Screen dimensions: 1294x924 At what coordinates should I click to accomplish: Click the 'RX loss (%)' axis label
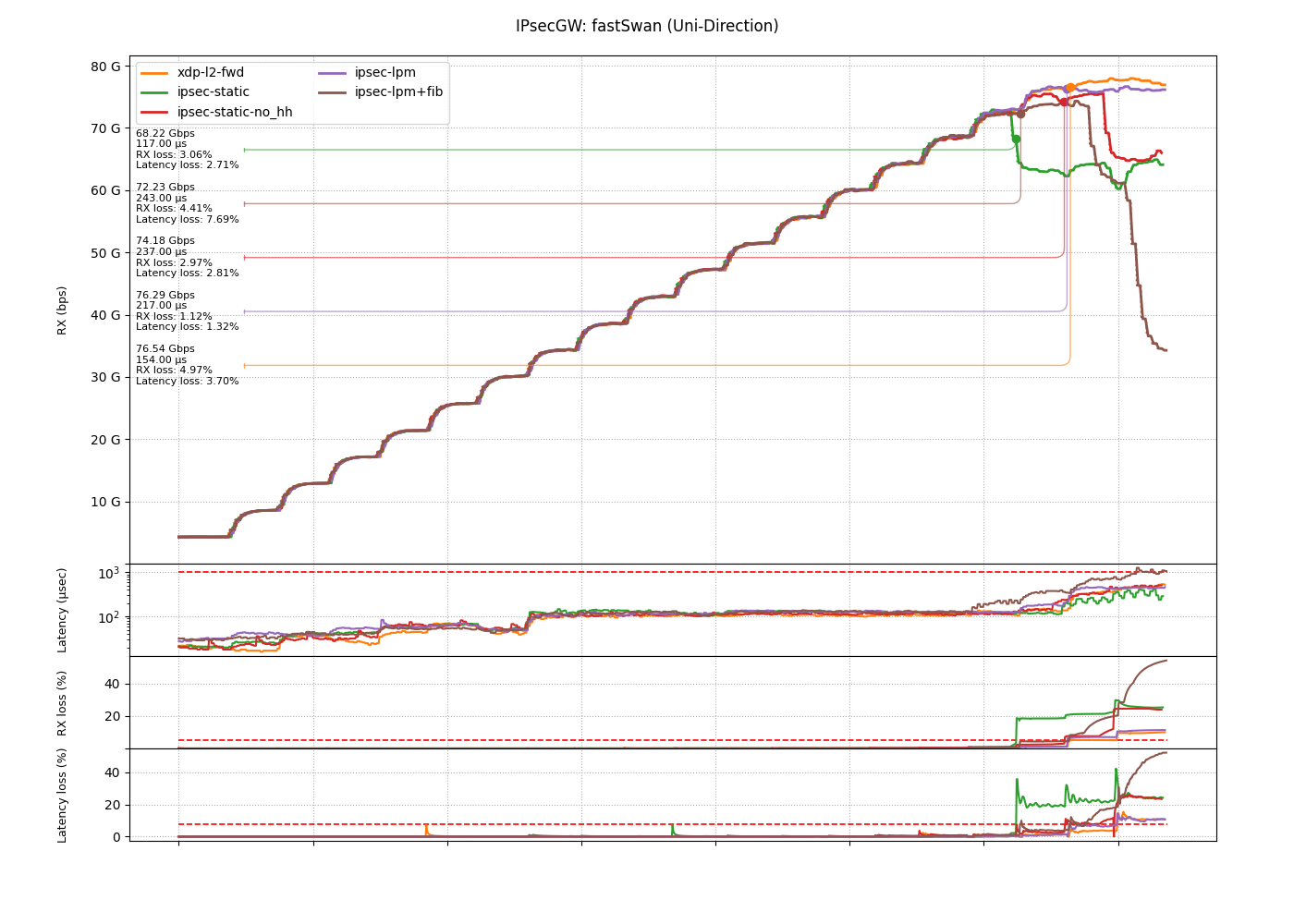tap(62, 702)
